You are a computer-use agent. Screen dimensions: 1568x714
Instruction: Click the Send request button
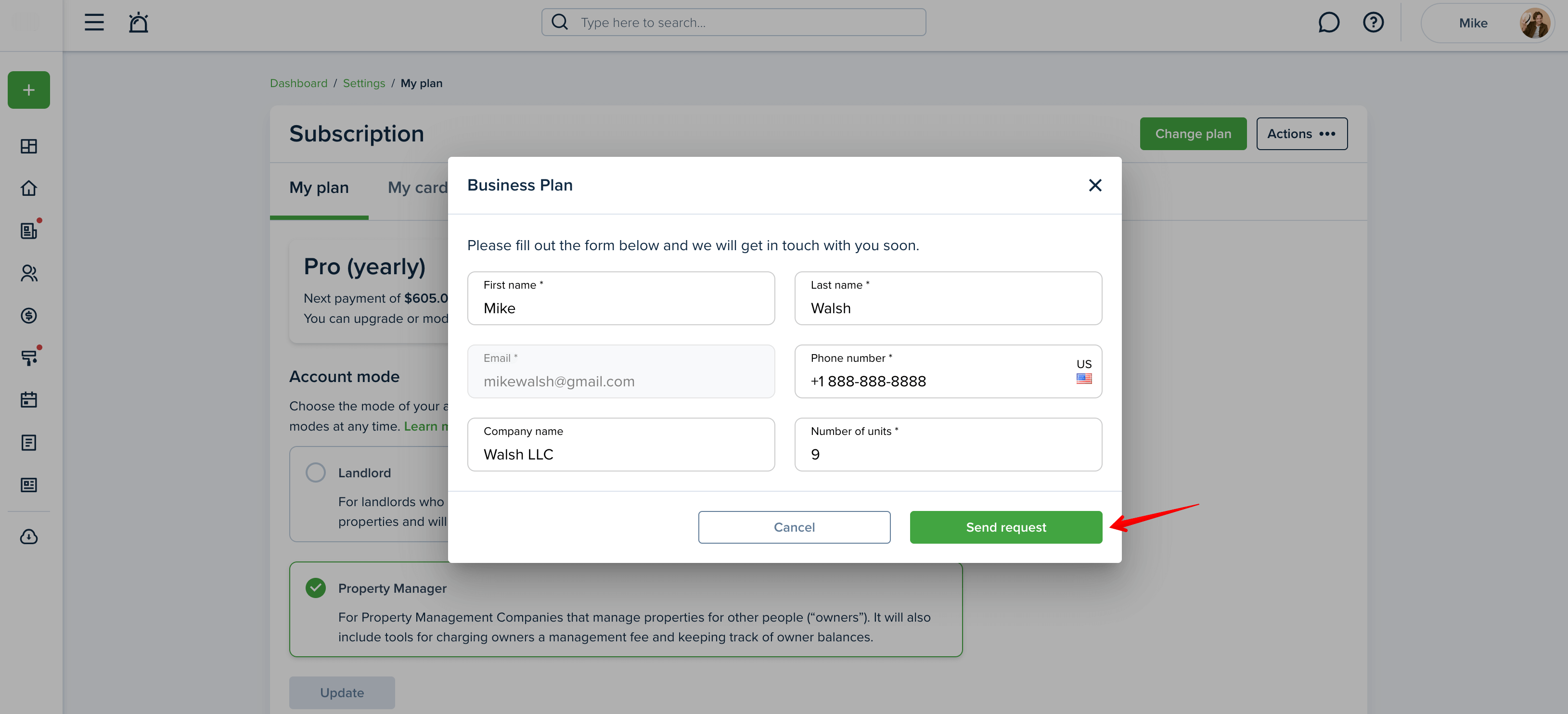pos(1005,527)
